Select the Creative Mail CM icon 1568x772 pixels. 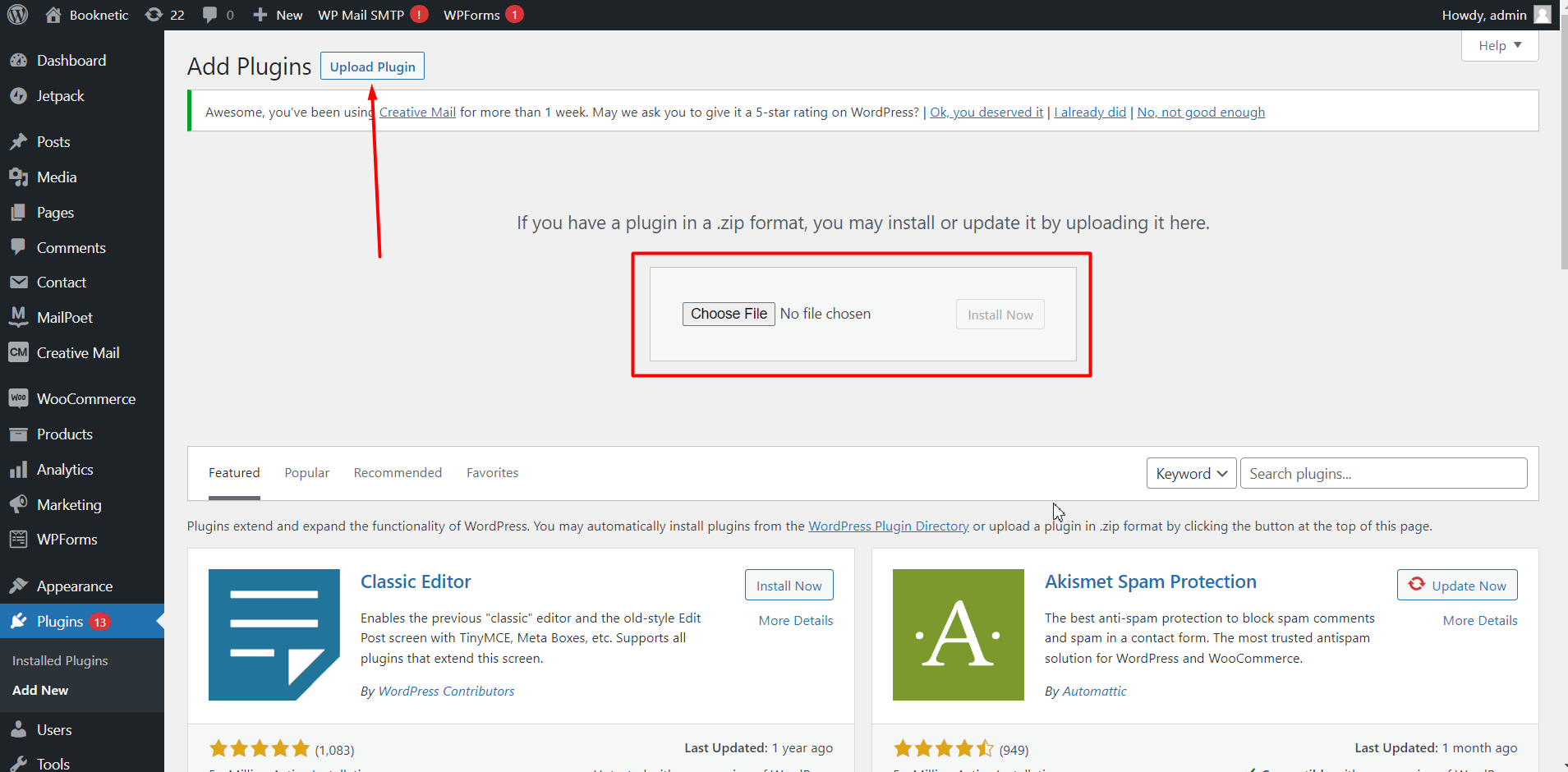[18, 352]
